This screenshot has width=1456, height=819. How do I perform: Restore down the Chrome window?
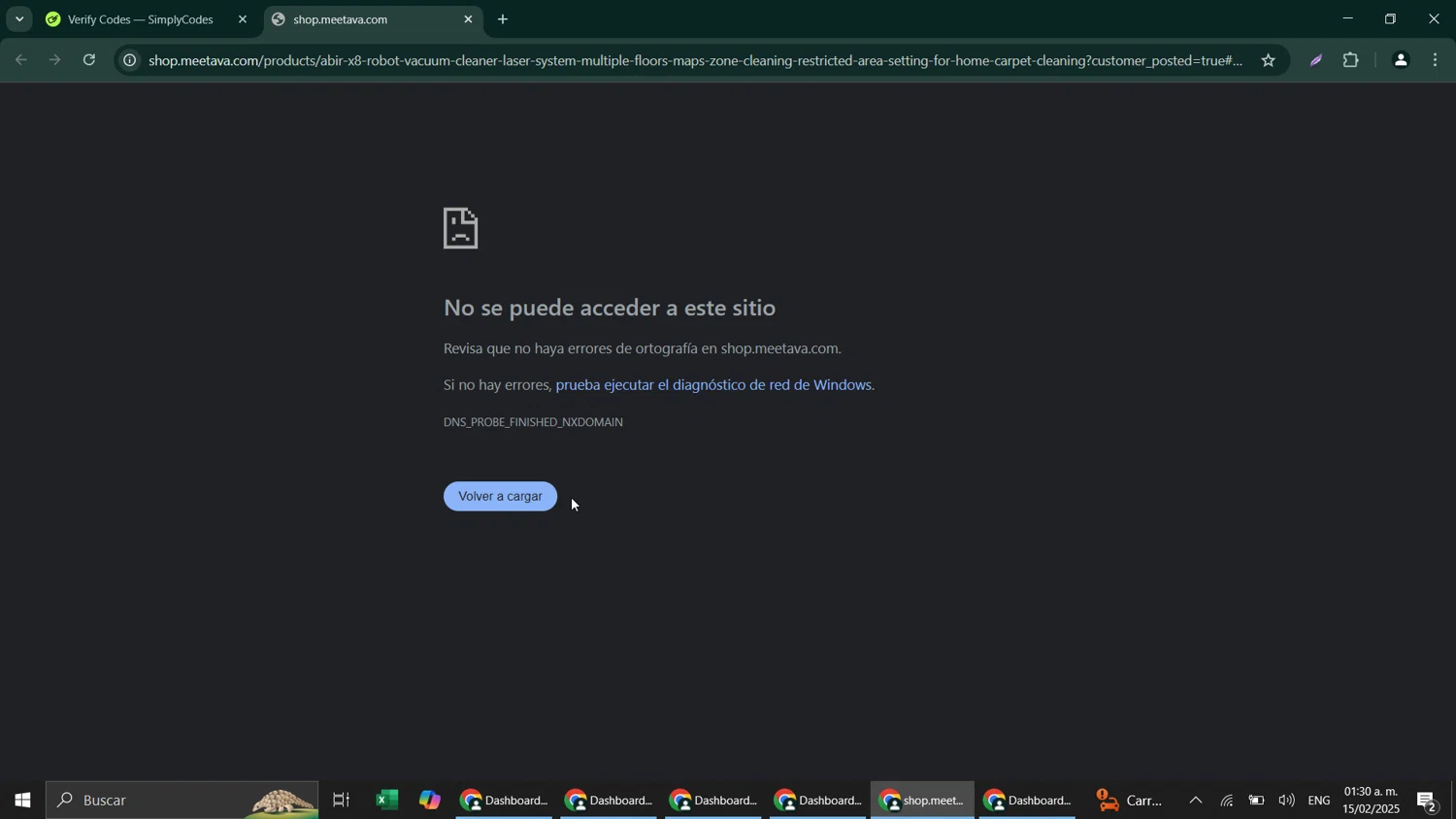(x=1391, y=18)
